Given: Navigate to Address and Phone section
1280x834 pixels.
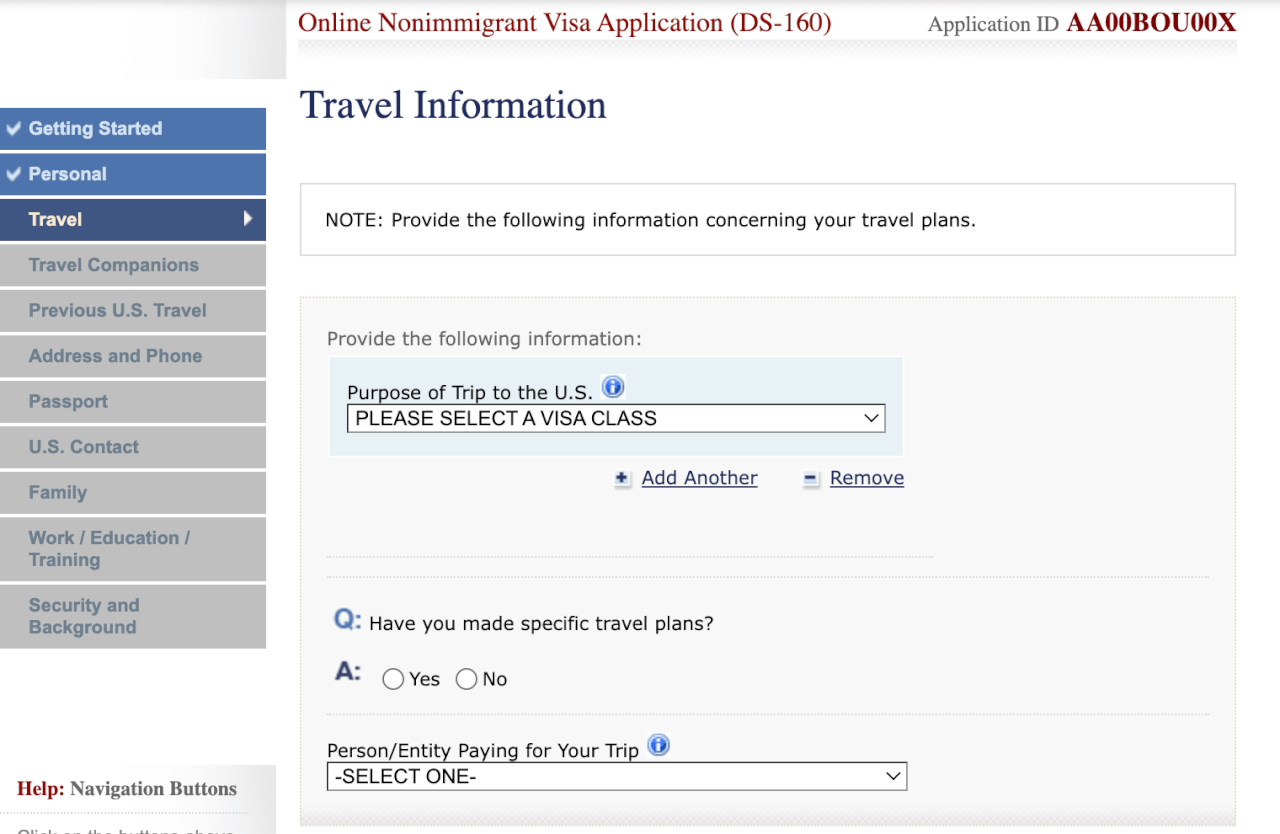Looking at the screenshot, I should (116, 356).
